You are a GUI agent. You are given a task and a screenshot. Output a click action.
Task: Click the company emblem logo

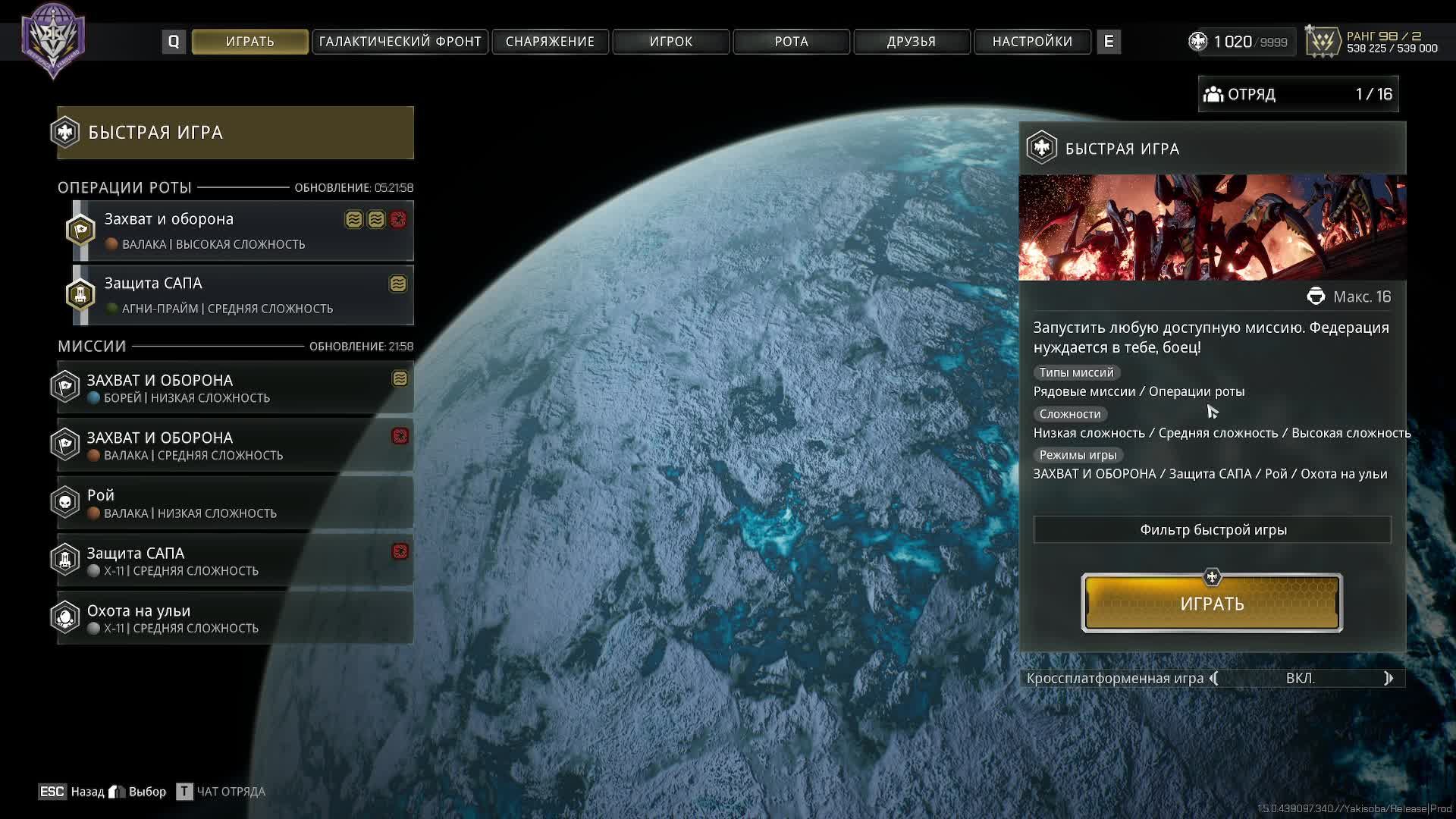[x=53, y=41]
